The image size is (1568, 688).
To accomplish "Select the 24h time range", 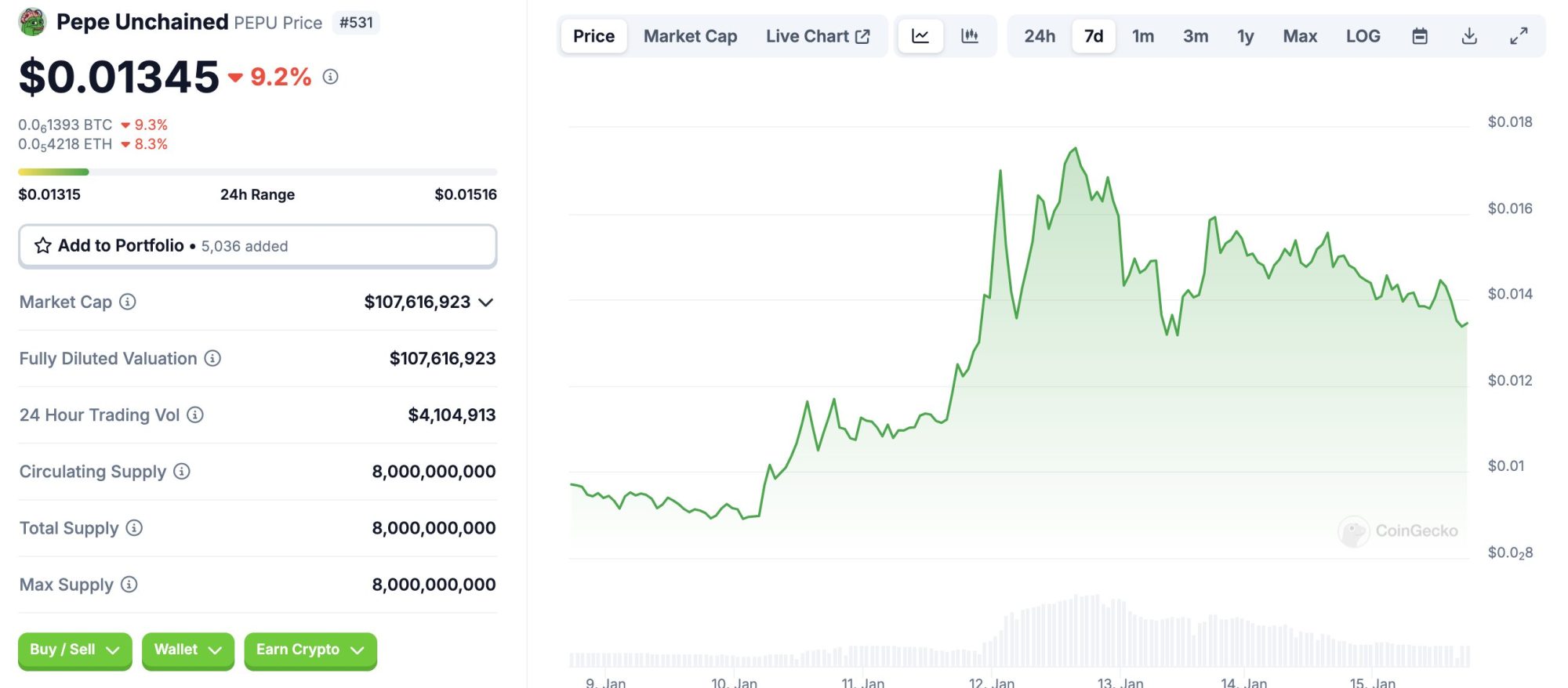I will [x=1040, y=36].
